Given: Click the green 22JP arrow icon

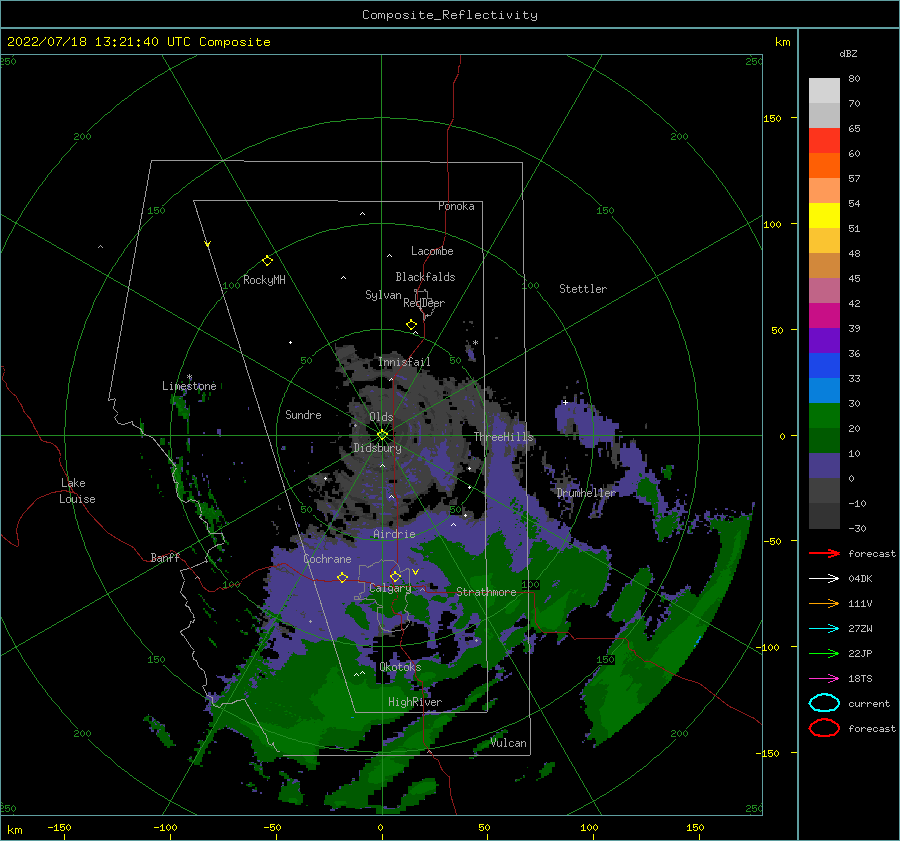Looking at the screenshot, I should coord(824,653).
